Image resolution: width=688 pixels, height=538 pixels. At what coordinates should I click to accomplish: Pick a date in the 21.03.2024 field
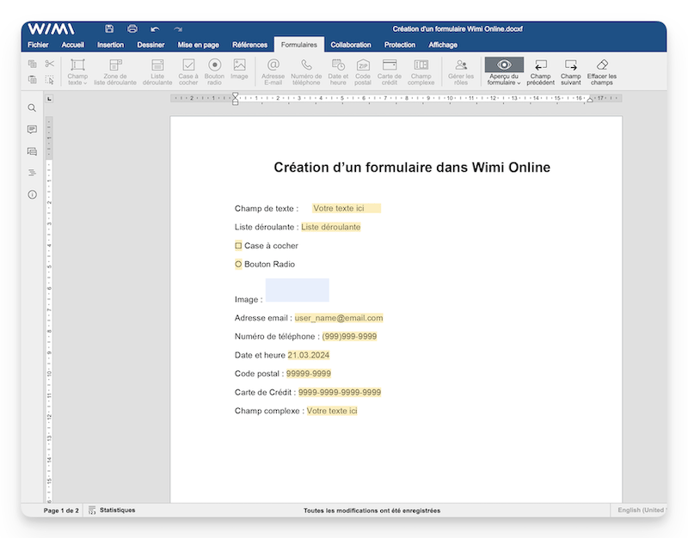(308, 355)
